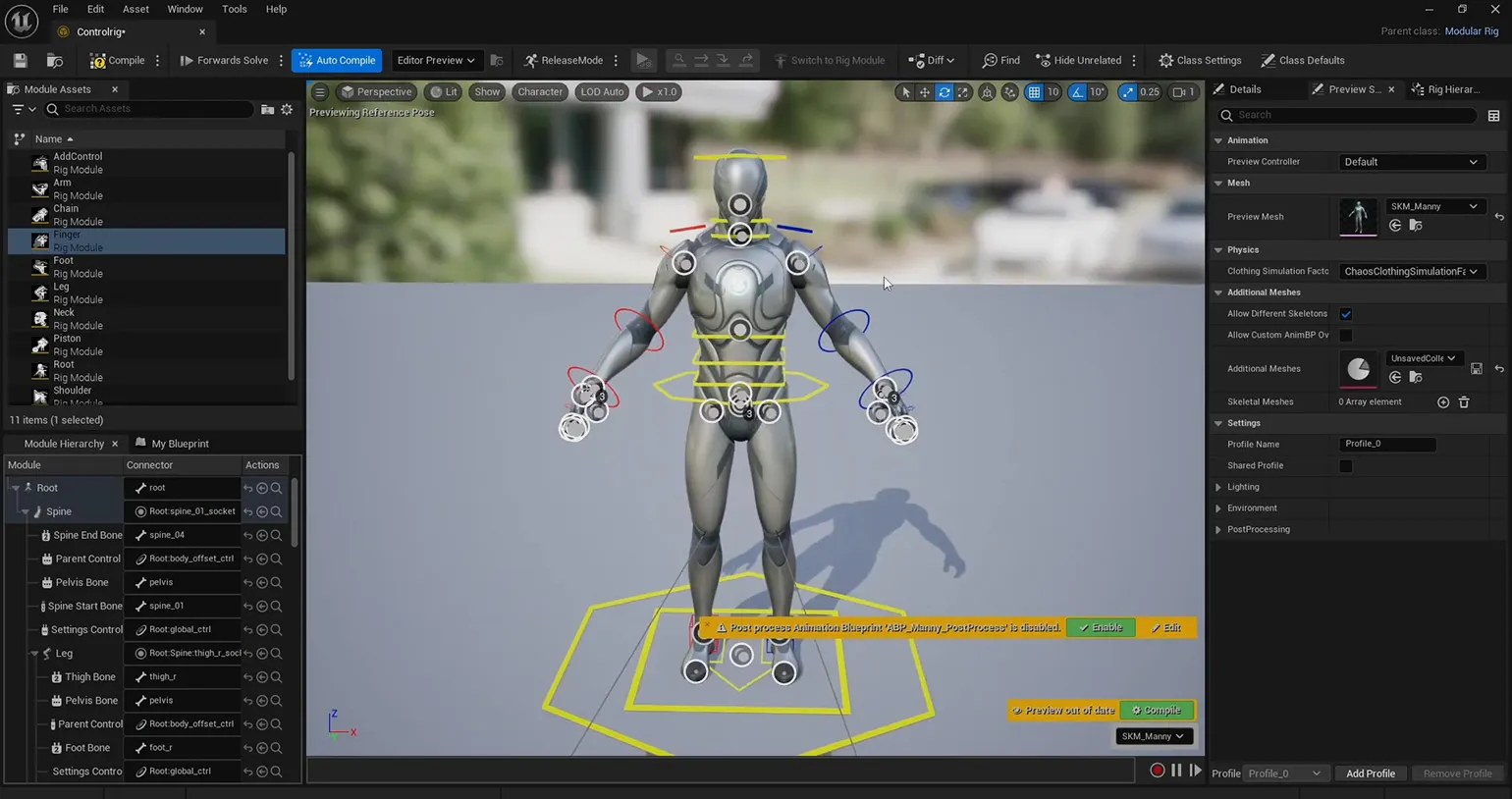Enable the Shared Profile checkbox

1346,466
